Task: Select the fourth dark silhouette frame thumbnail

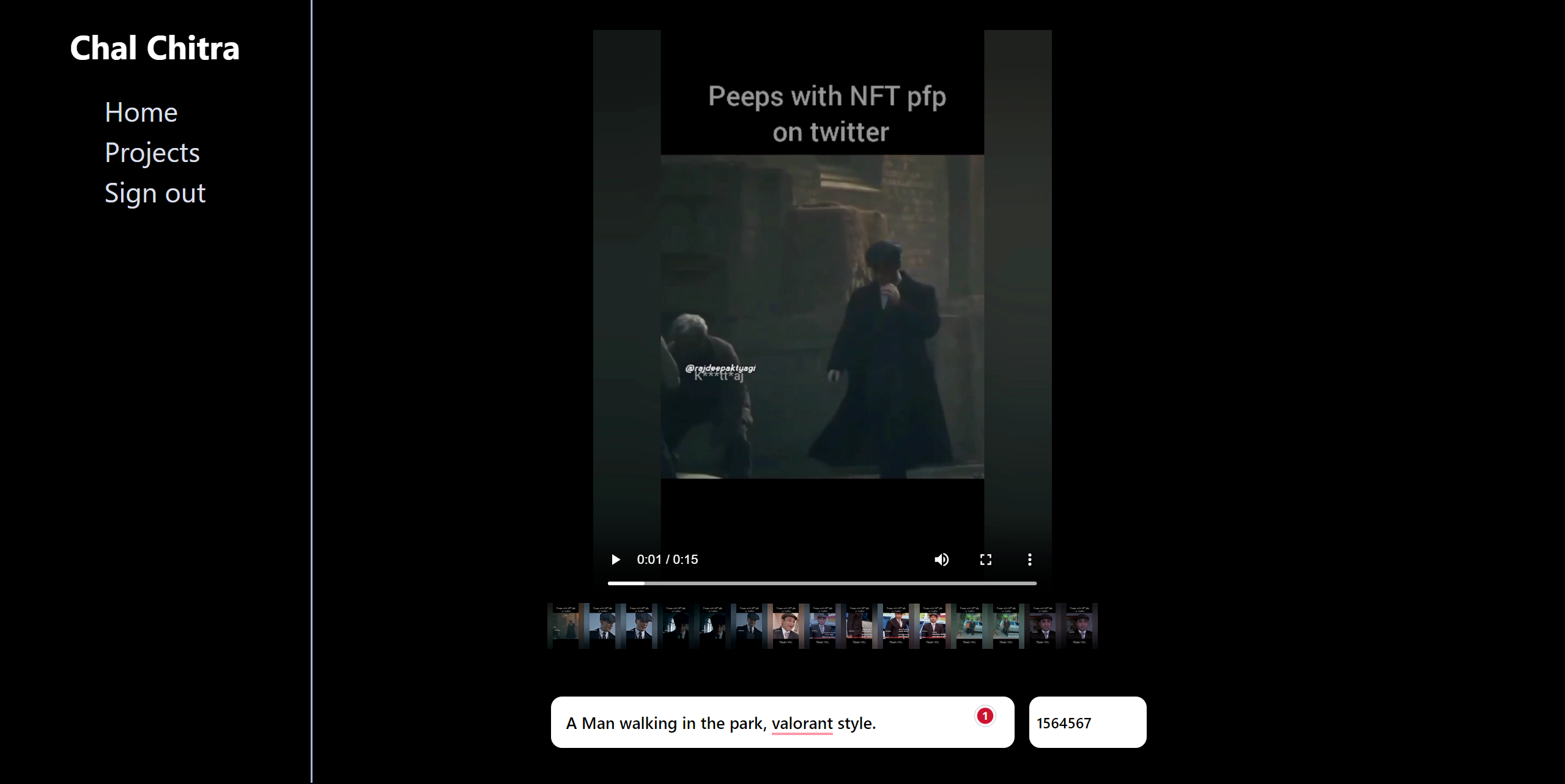Action: pyautogui.click(x=675, y=626)
